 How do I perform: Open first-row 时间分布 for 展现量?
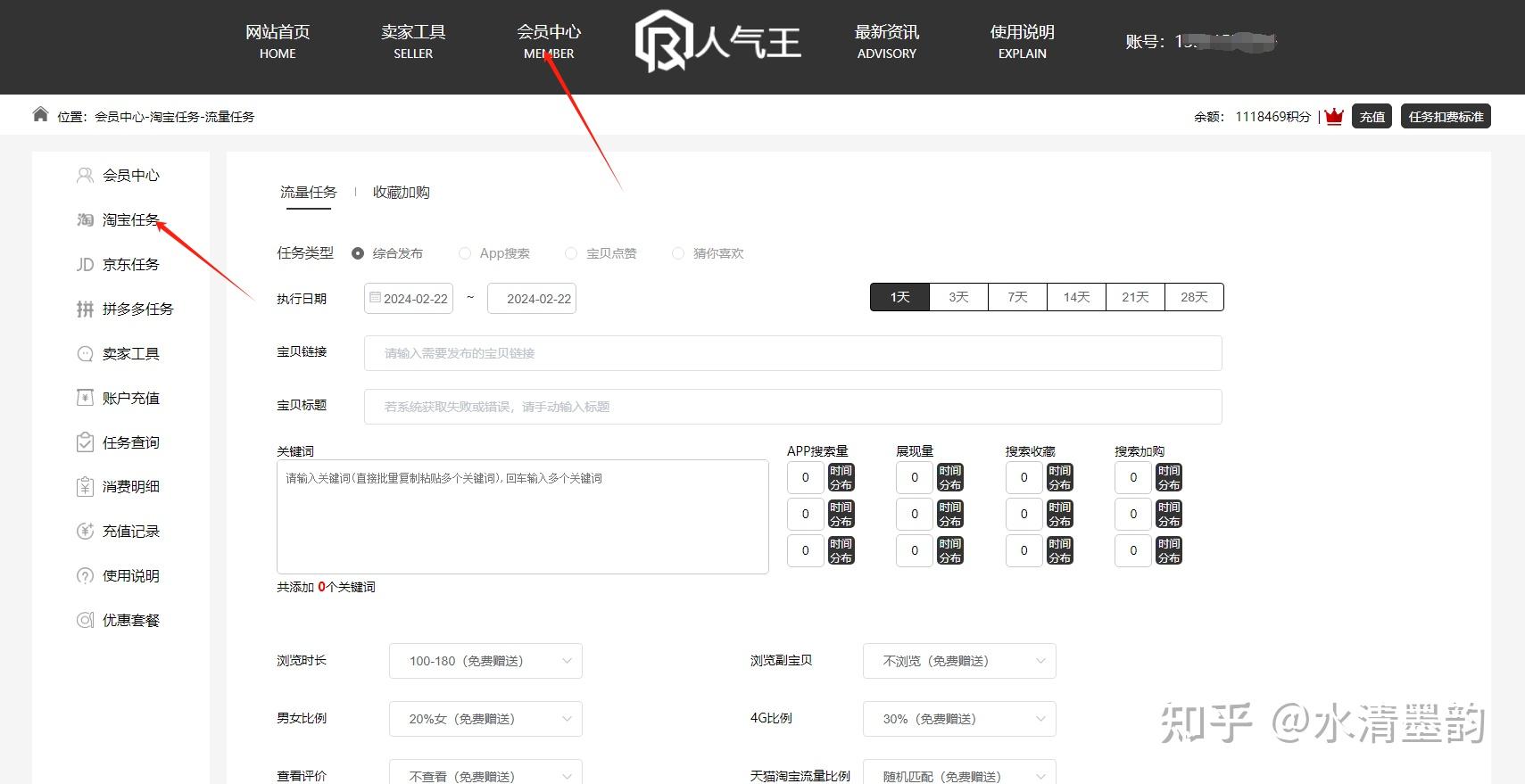[x=950, y=477]
